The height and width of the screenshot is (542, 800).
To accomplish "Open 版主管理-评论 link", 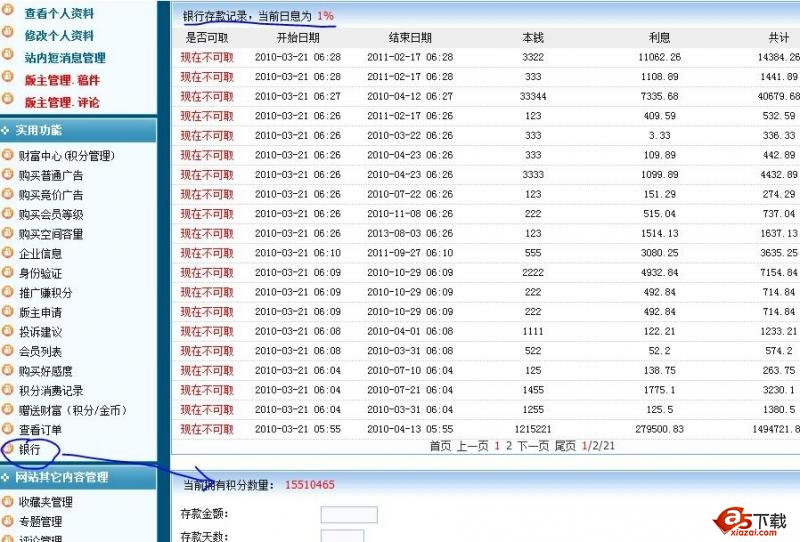I will 62,103.
